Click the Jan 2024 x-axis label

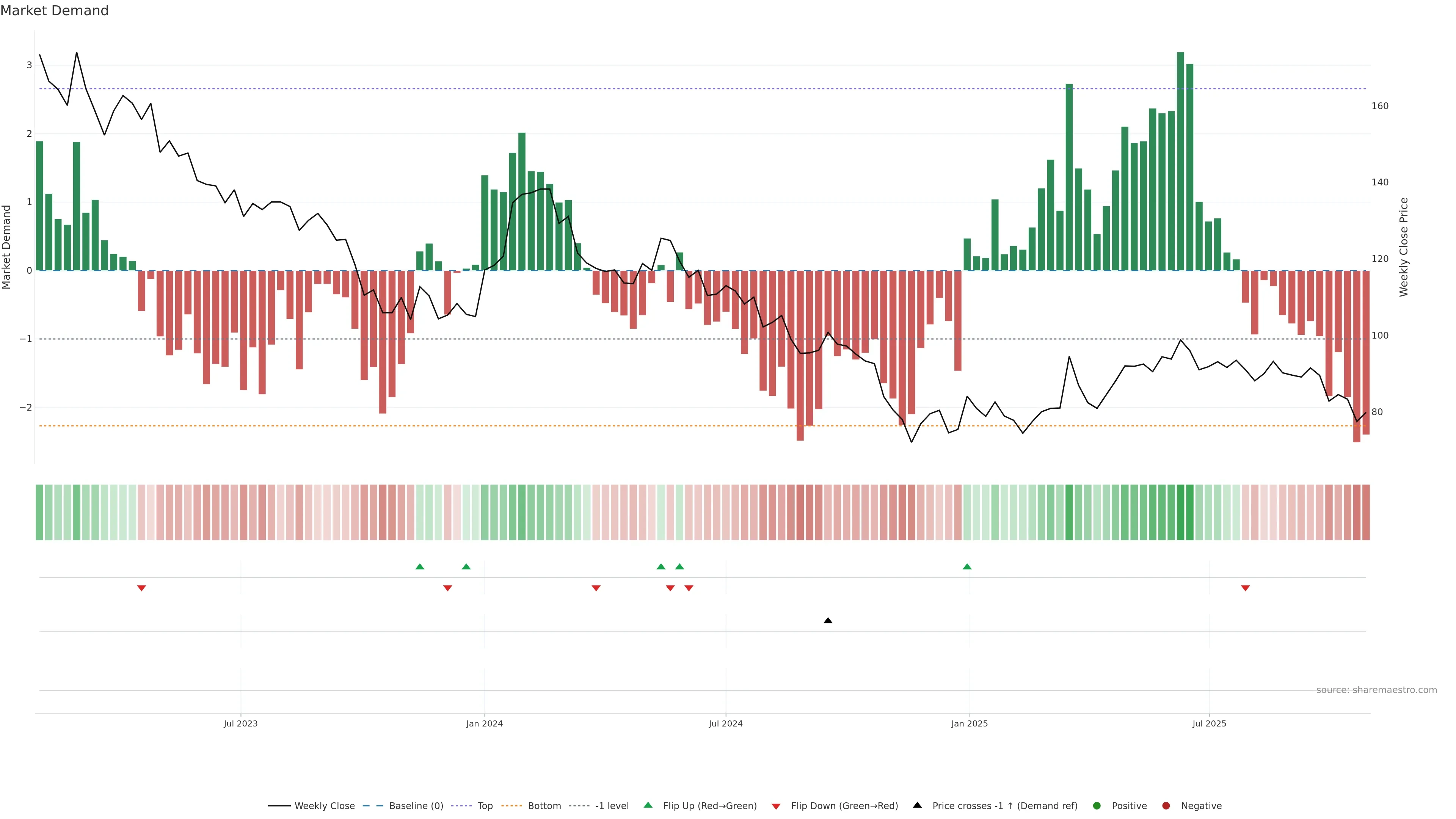[x=485, y=723]
